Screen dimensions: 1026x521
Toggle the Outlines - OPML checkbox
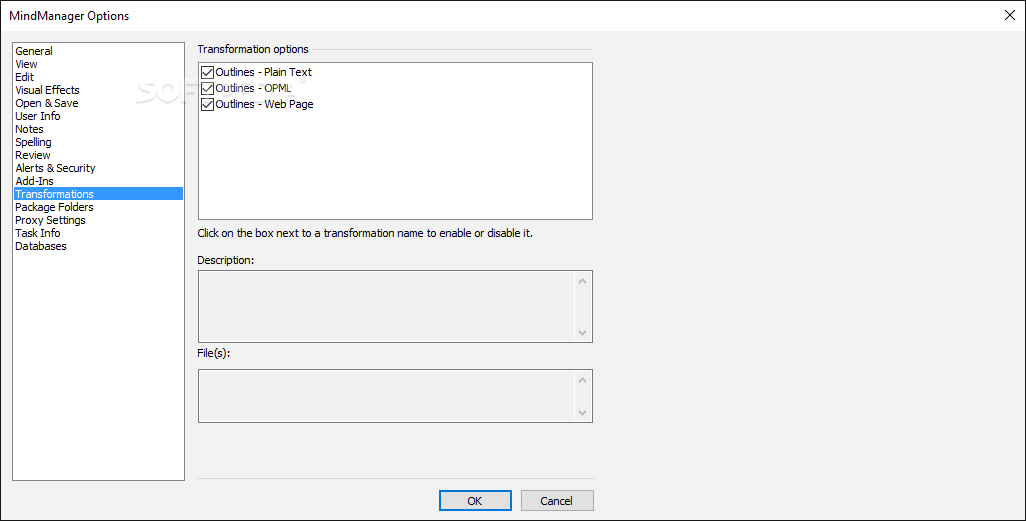207,88
